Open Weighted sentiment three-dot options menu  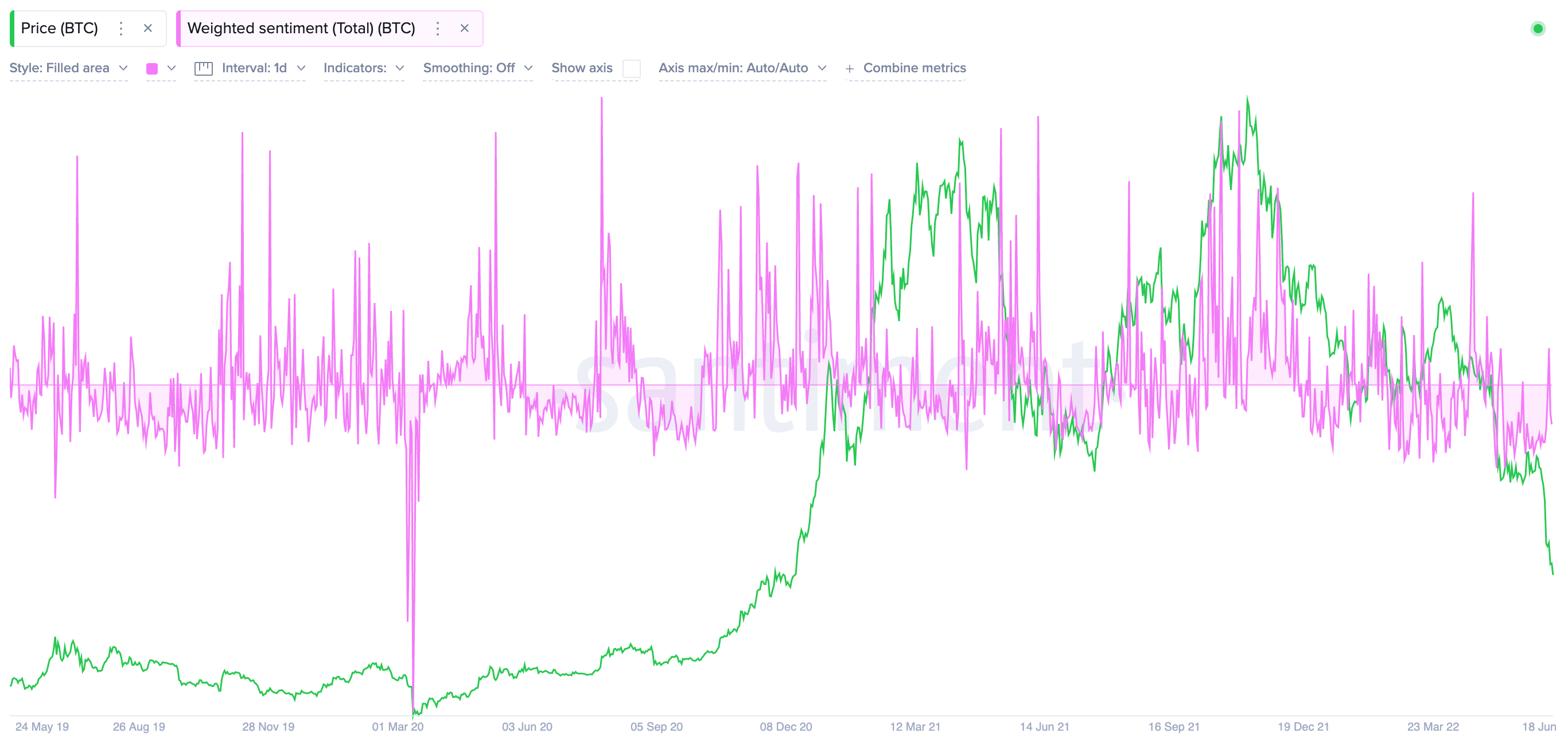(x=438, y=29)
